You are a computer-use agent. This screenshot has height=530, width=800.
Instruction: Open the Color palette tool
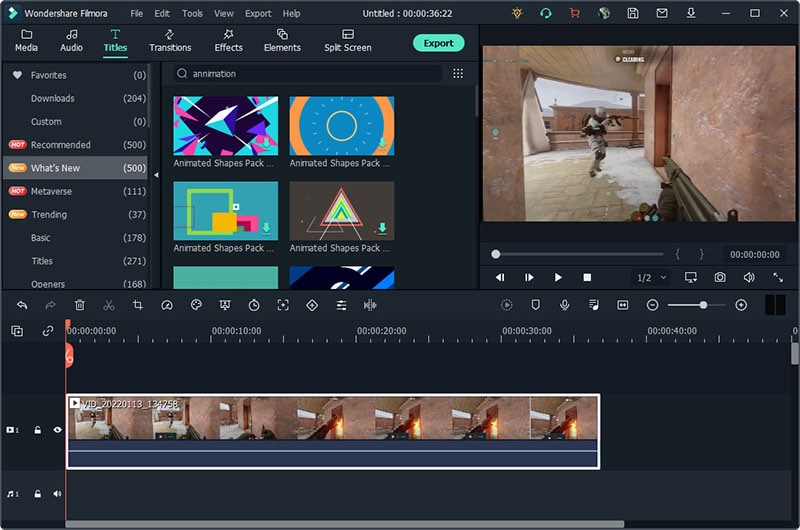pyautogui.click(x=196, y=305)
